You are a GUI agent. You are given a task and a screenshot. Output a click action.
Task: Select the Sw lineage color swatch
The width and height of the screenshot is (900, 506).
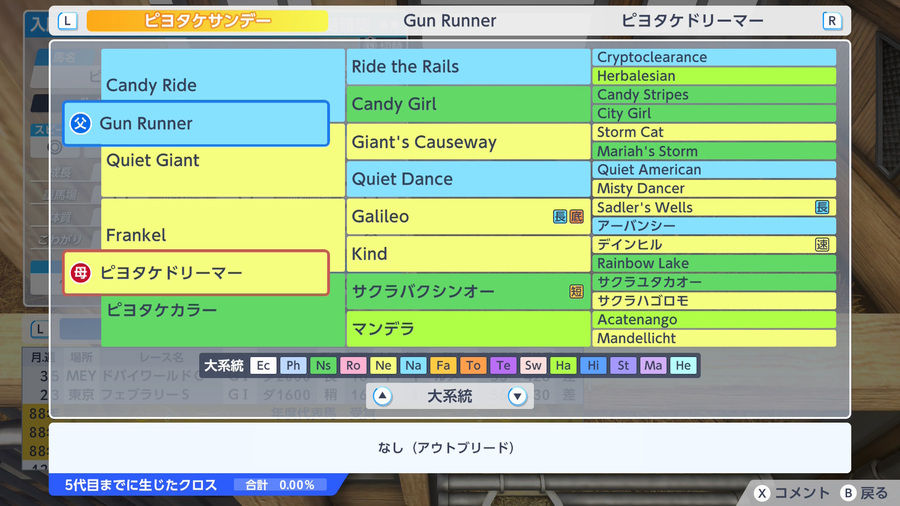[x=533, y=365]
